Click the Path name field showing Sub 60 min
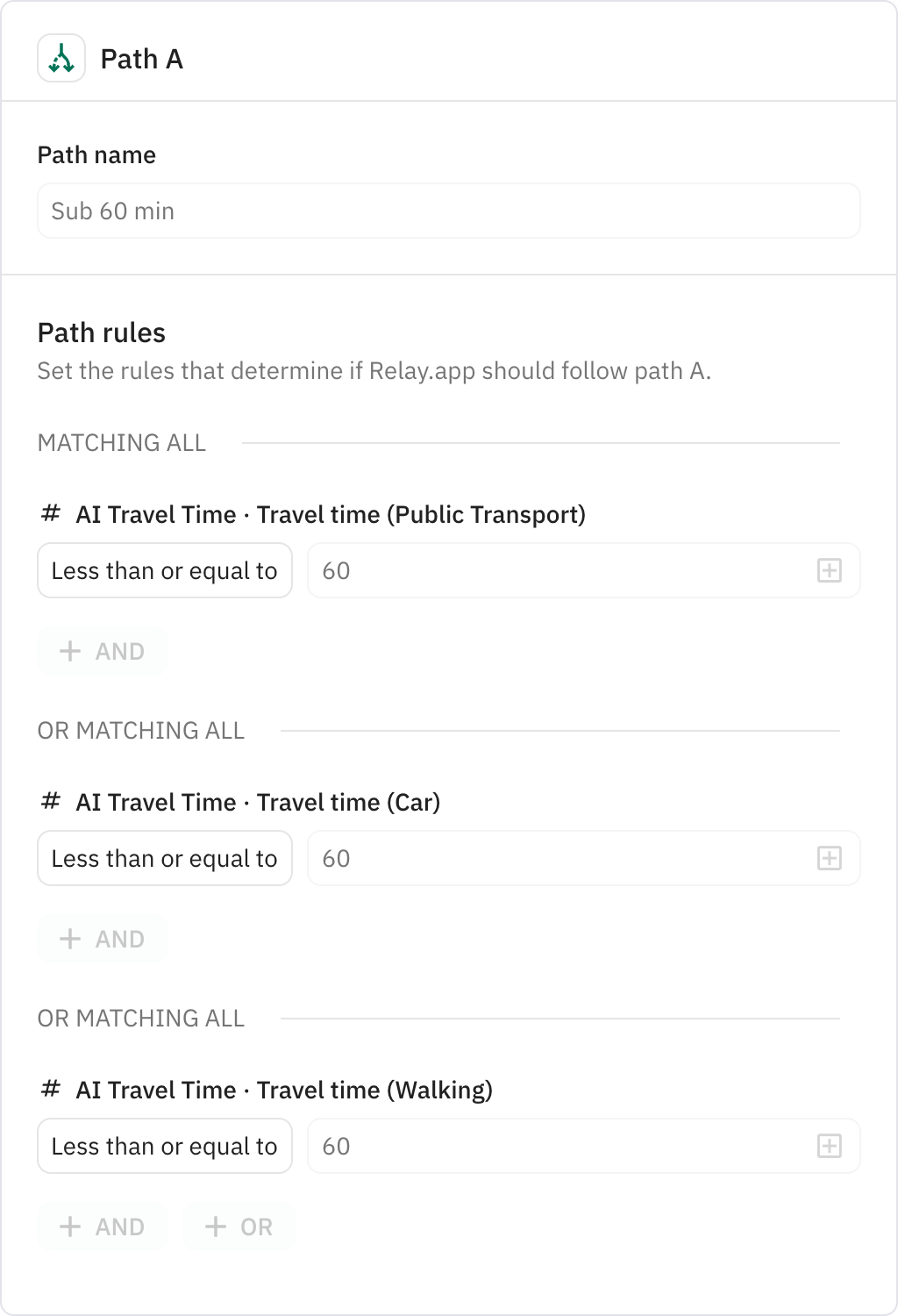The height and width of the screenshot is (1316, 898). tap(448, 211)
